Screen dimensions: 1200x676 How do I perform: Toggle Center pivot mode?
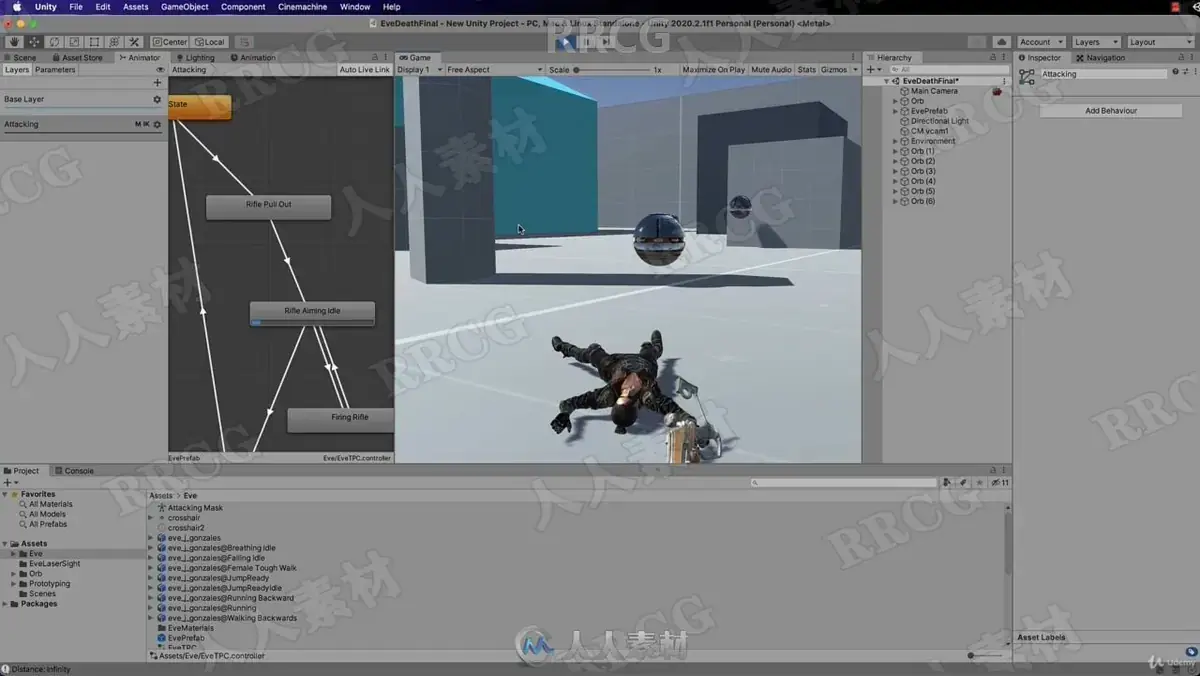pos(171,42)
